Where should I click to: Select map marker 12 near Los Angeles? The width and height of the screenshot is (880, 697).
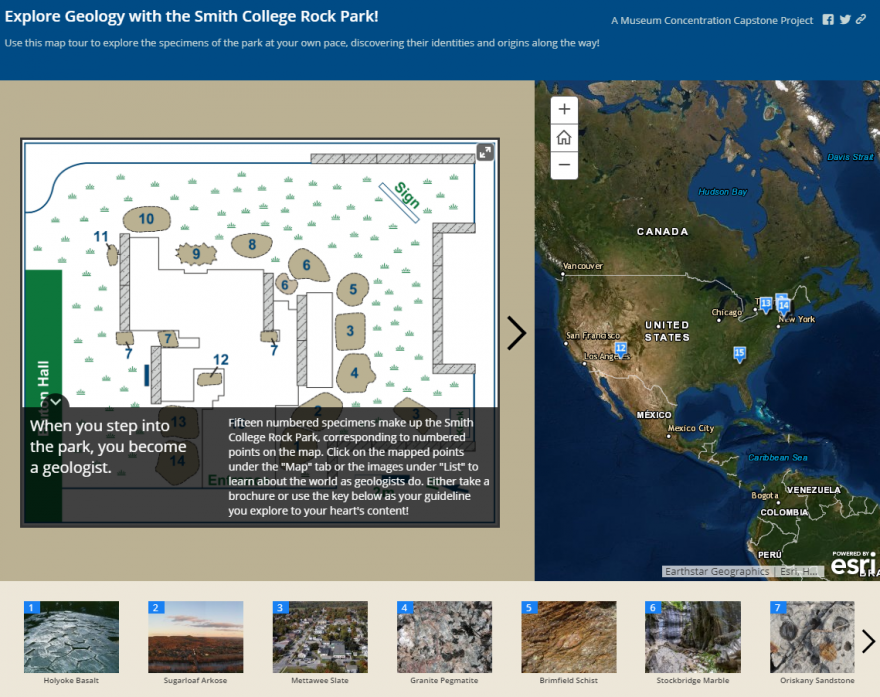(620, 348)
